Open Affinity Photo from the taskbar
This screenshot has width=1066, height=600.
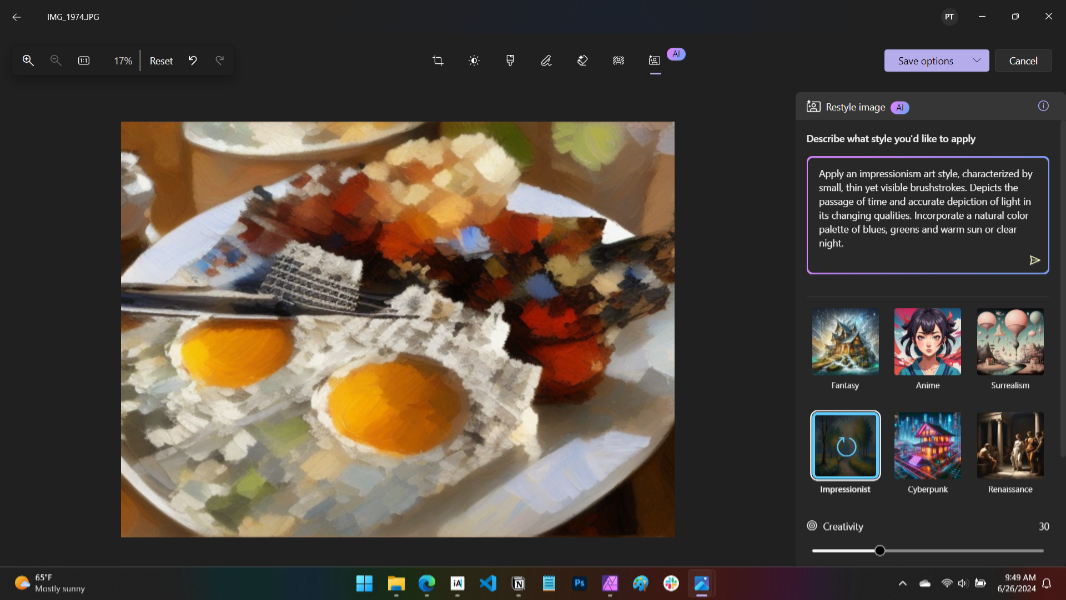point(610,583)
